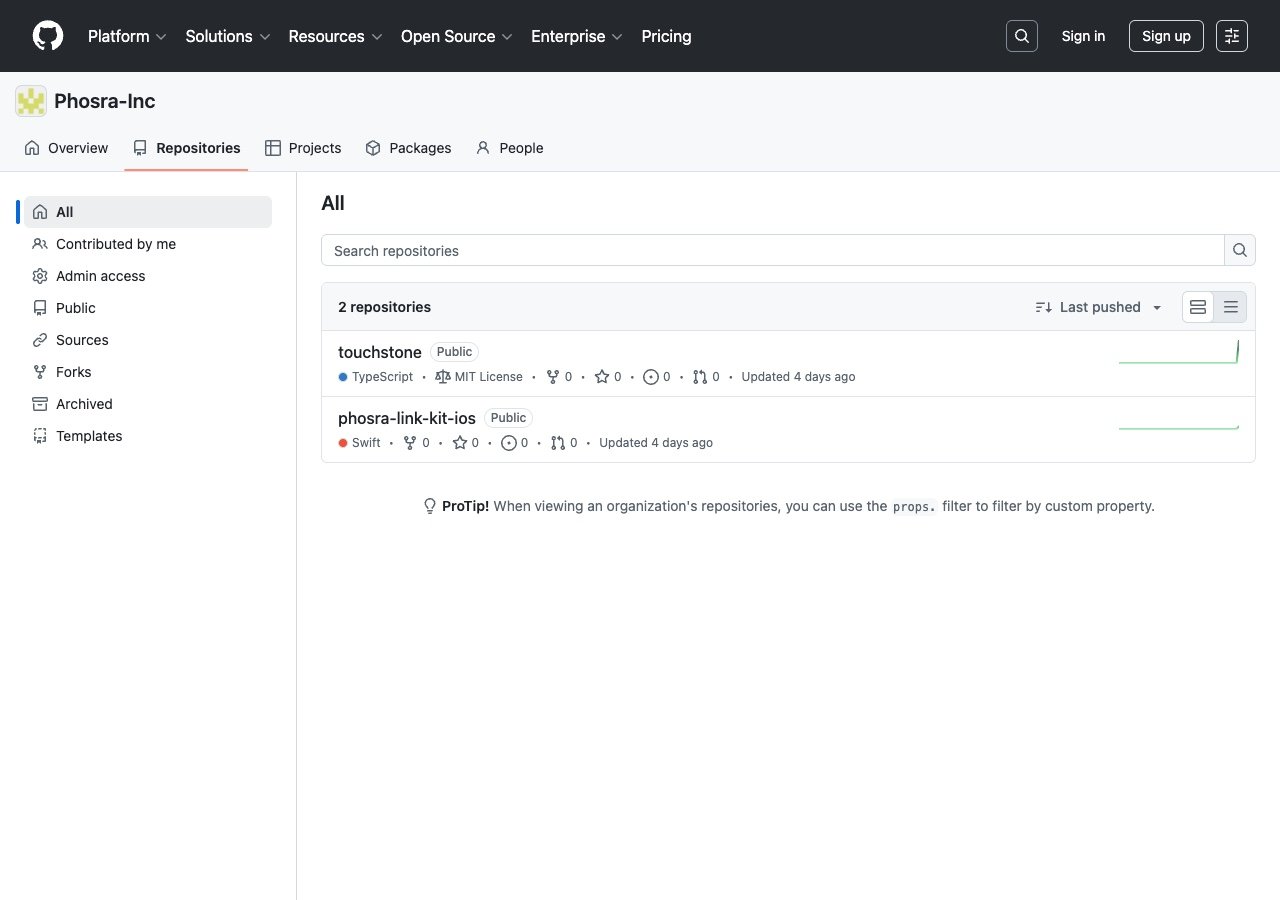Click the Phosra-Inc organization avatar

(x=31, y=101)
